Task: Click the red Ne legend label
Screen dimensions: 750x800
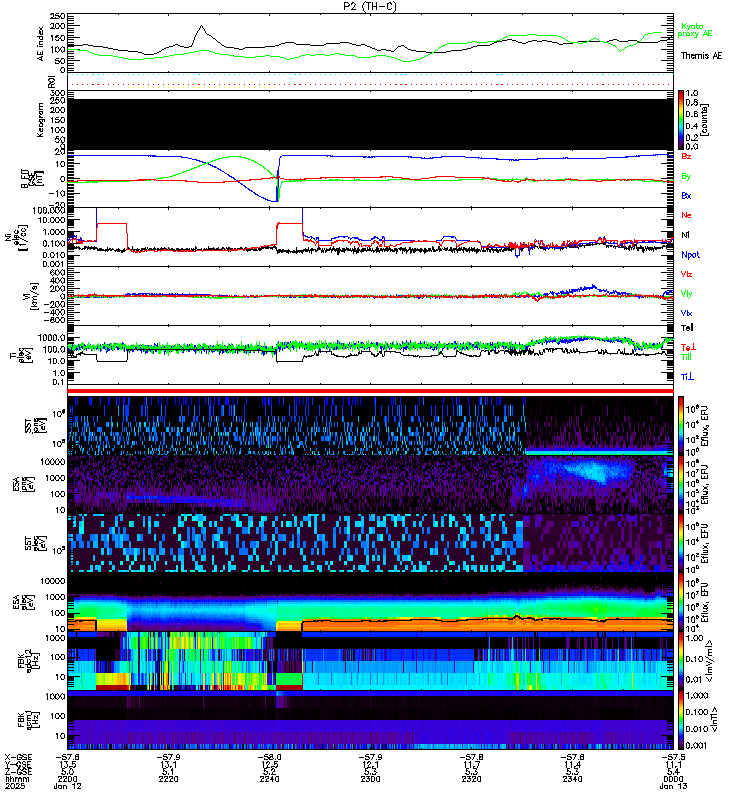Action: tap(686, 215)
